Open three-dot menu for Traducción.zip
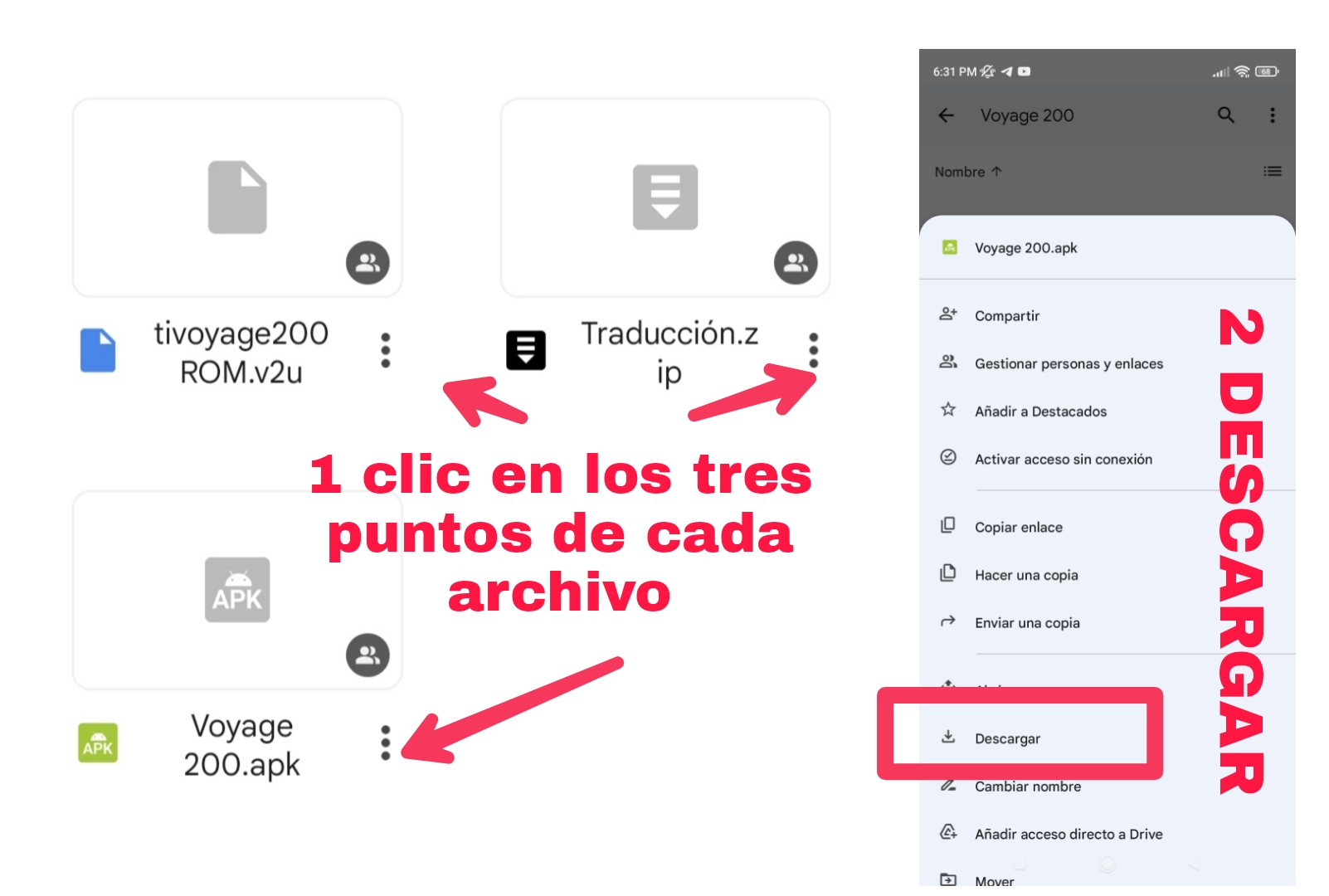Image resolution: width=1329 pixels, height=896 pixels. tap(814, 350)
